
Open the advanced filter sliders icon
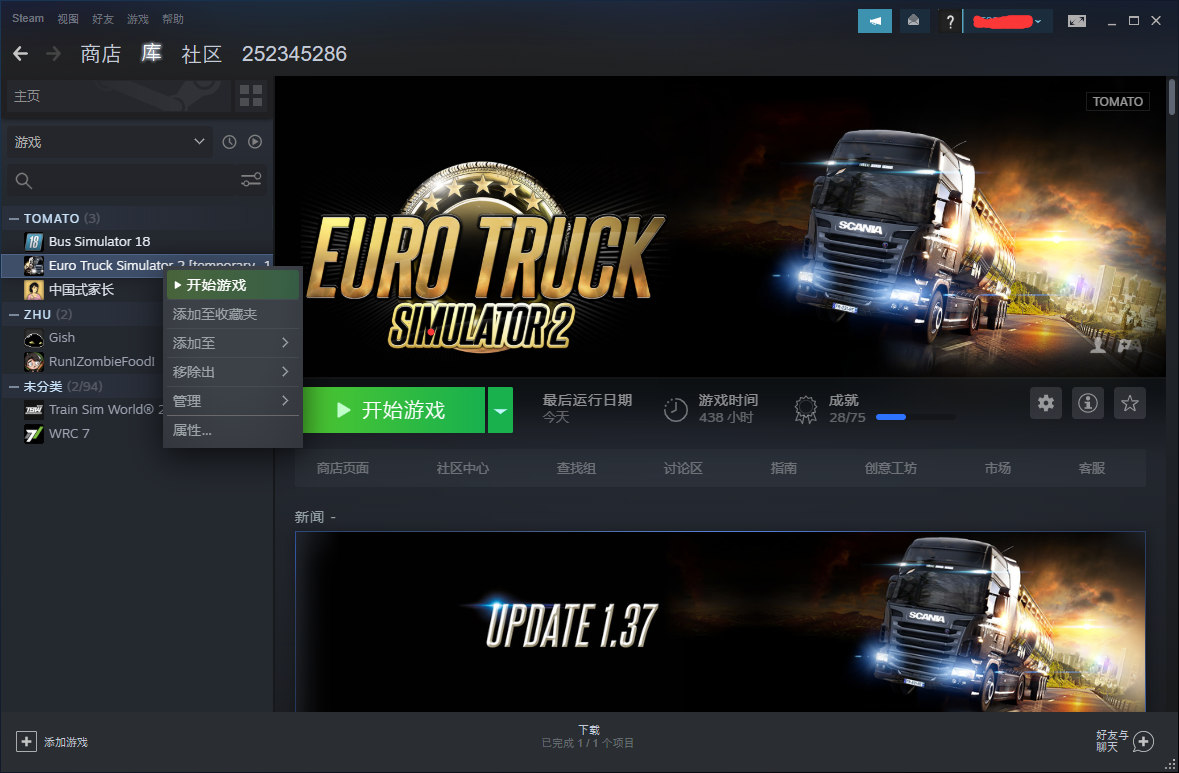tap(251, 180)
